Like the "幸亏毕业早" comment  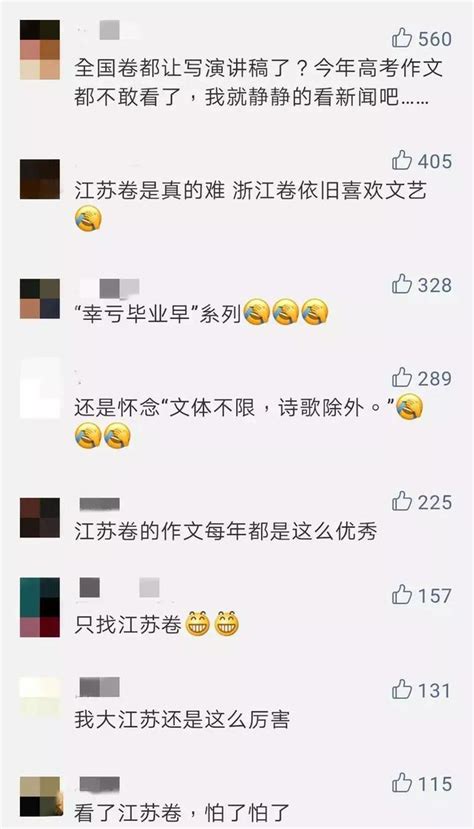[402, 284]
